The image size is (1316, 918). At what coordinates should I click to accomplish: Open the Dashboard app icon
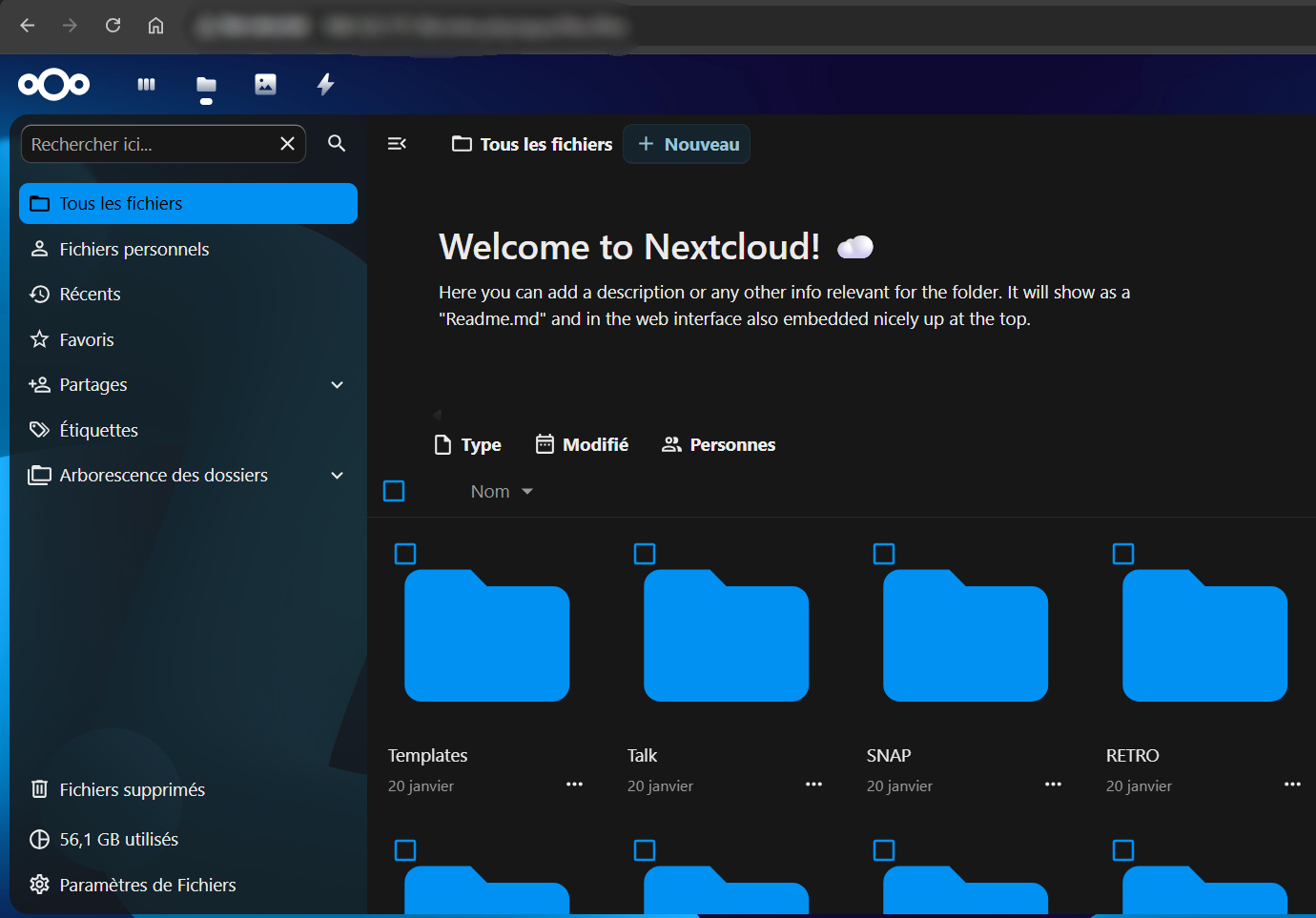point(146,85)
